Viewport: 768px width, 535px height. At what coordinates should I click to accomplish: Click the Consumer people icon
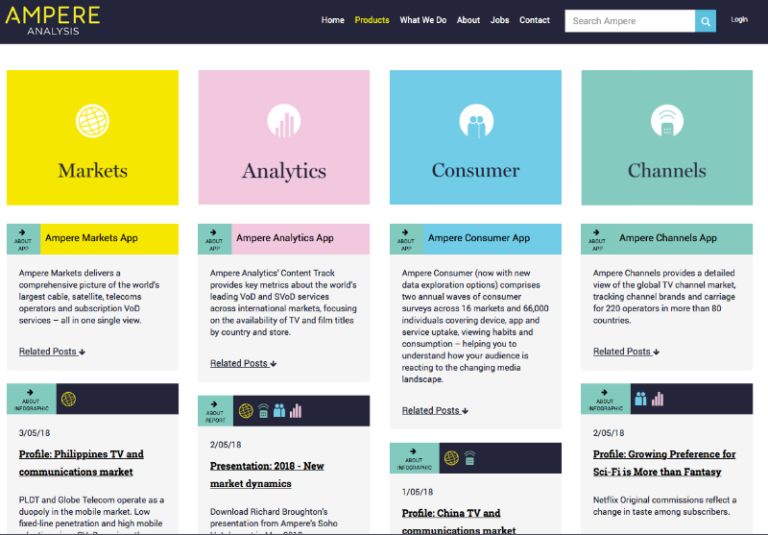tap(475, 121)
